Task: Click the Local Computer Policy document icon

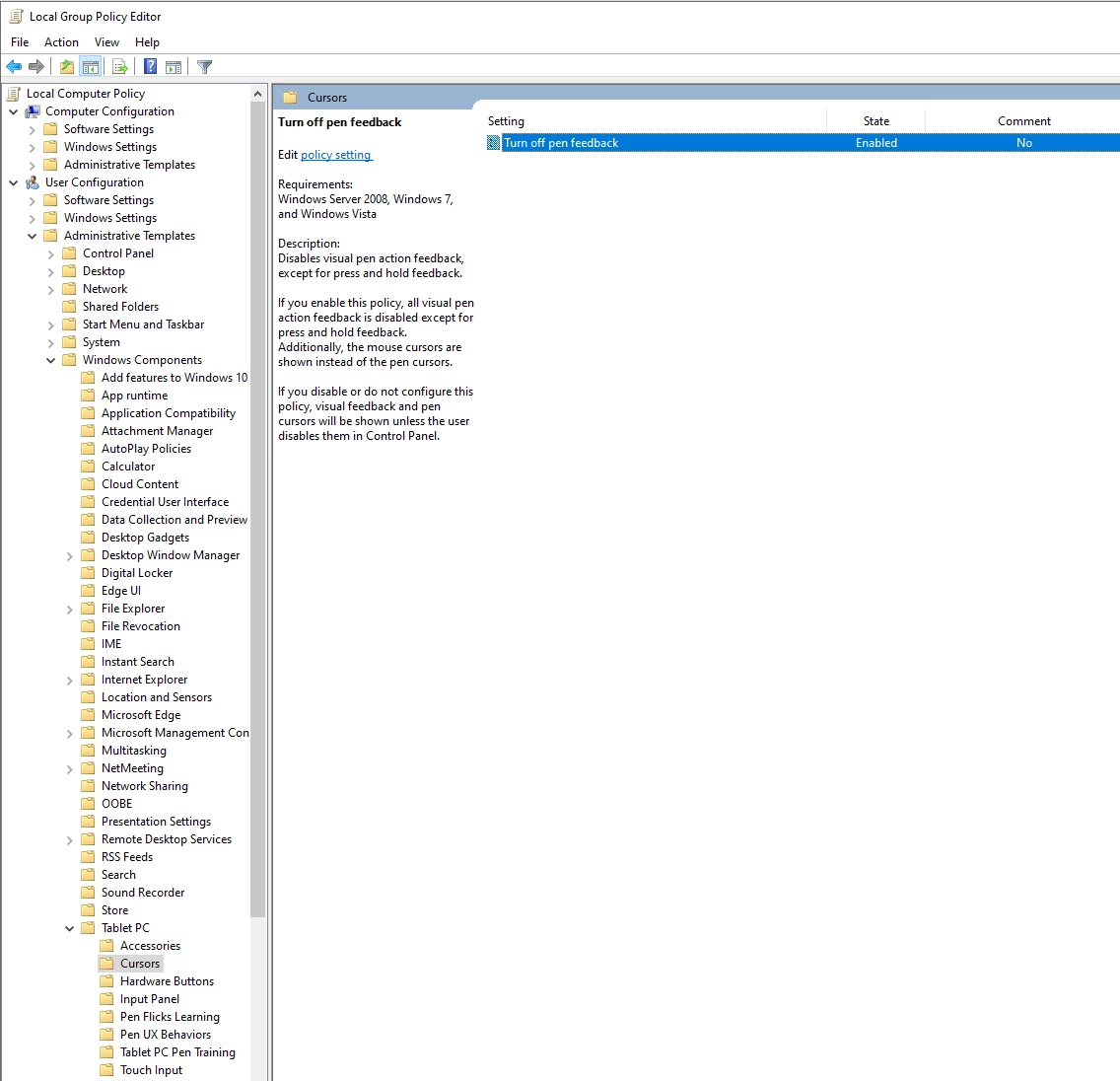Action: coord(14,94)
